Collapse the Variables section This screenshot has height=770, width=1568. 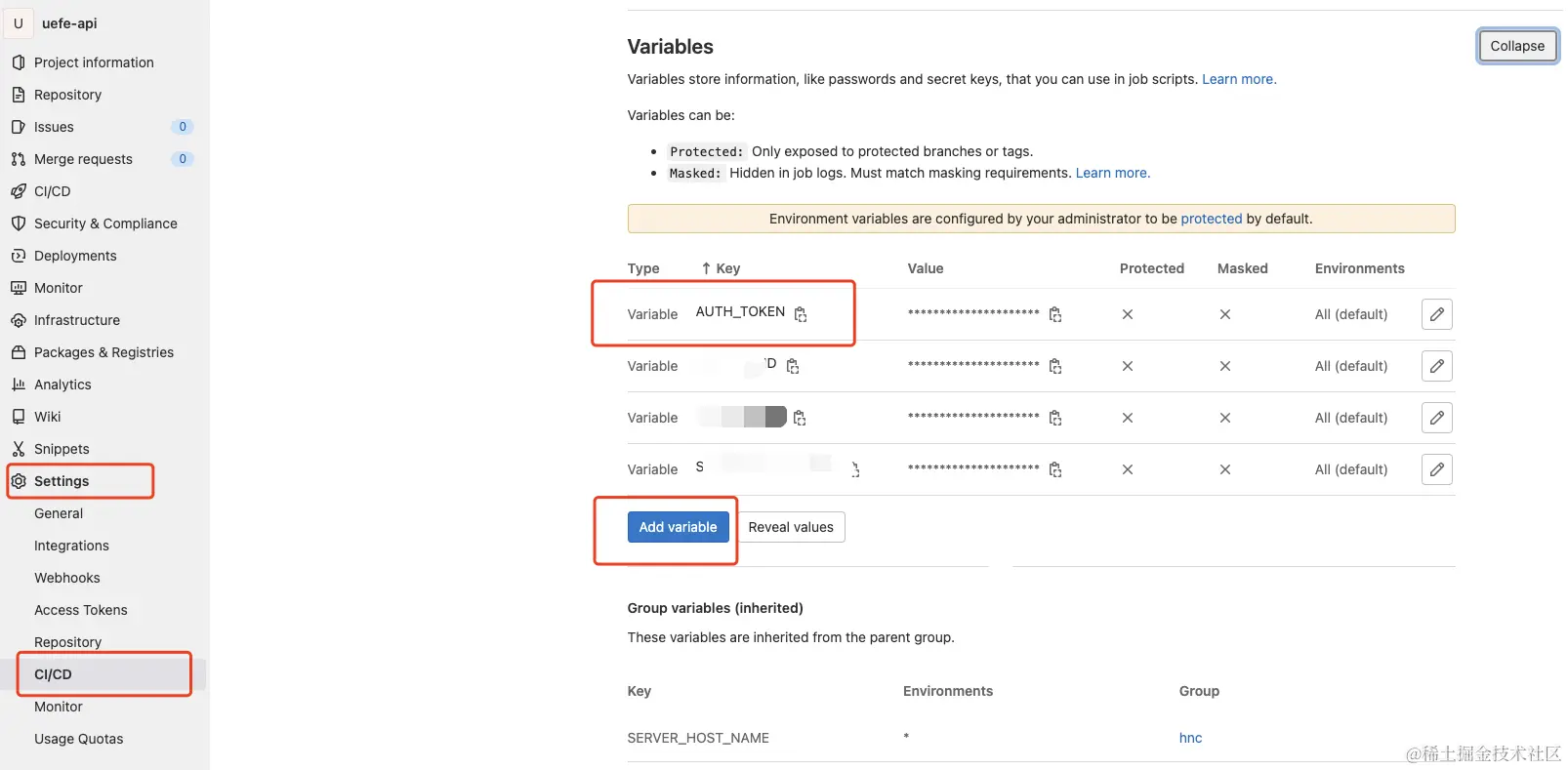pos(1516,46)
